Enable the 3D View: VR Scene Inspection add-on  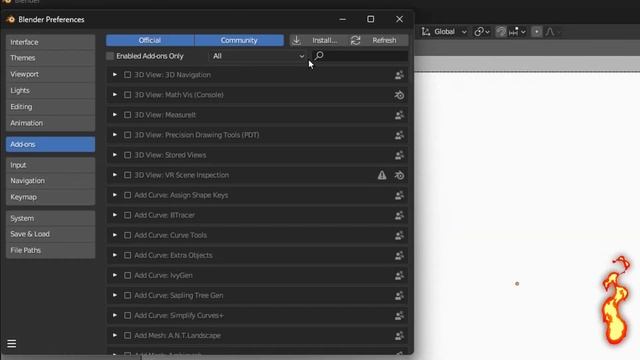(x=127, y=175)
